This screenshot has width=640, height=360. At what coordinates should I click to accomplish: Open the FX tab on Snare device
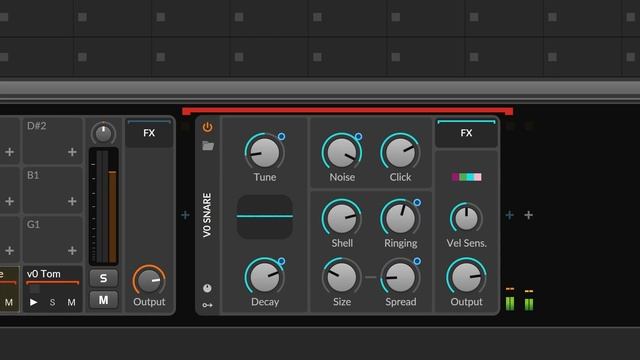[466, 133]
